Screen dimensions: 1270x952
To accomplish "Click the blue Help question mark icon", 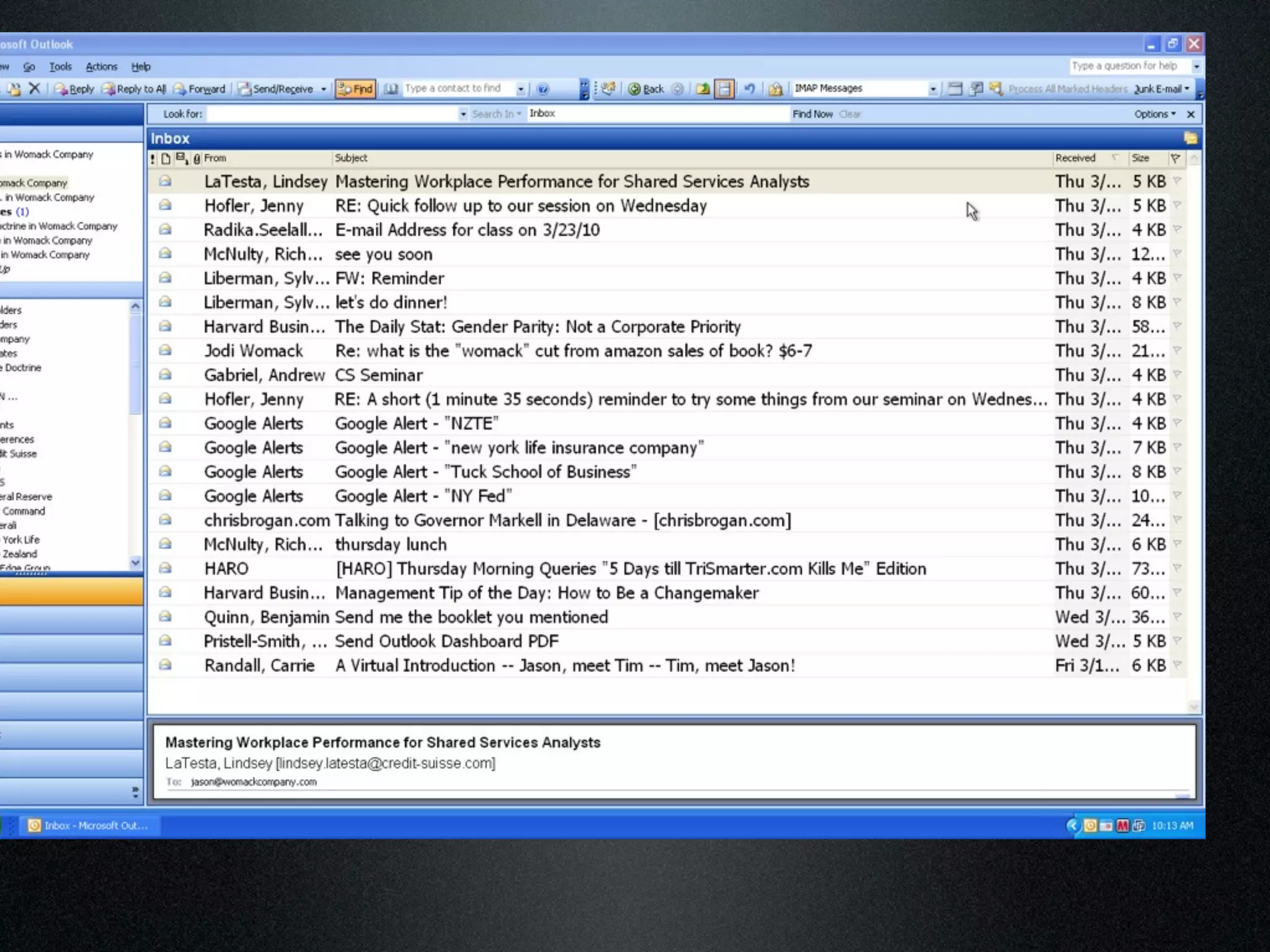I will tap(543, 89).
